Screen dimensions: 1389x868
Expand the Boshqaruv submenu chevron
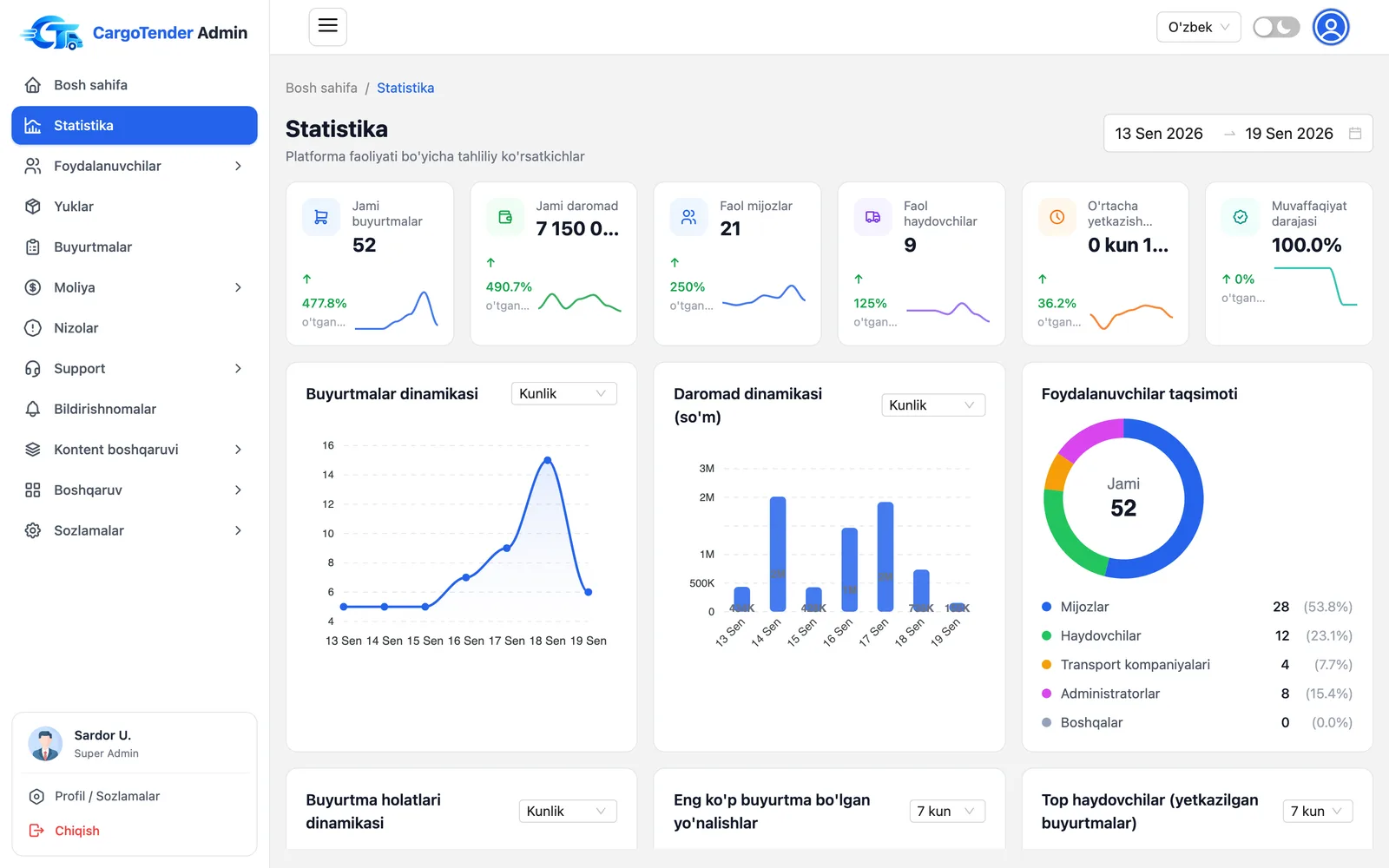point(238,490)
